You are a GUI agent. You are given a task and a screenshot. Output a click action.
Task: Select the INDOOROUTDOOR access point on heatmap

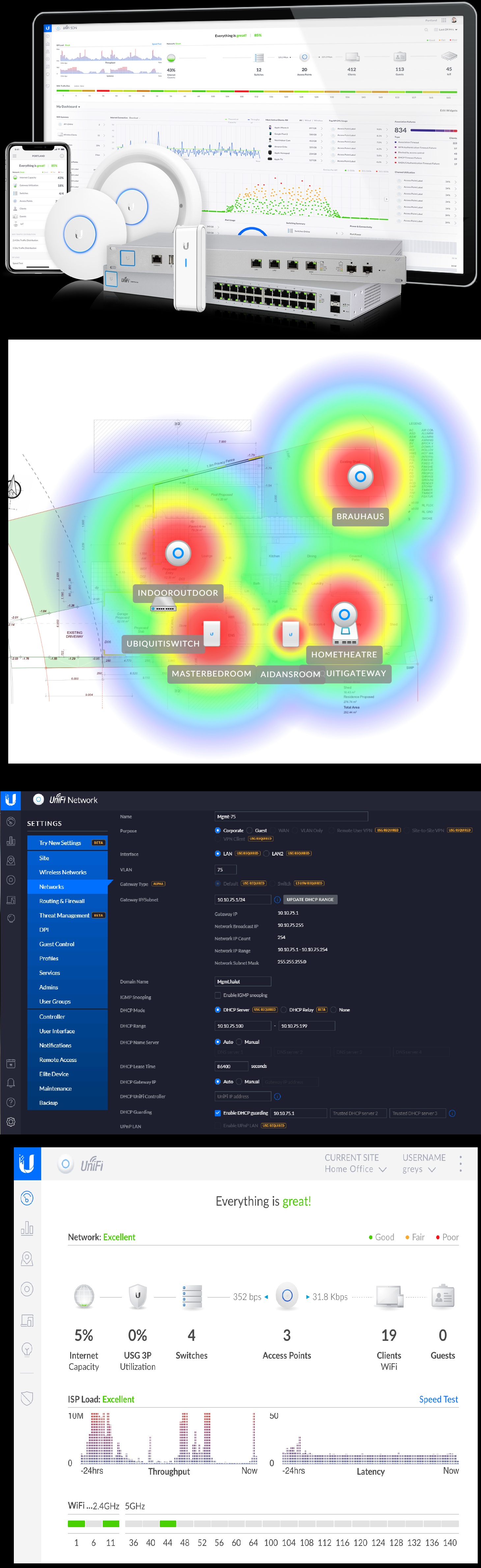(178, 553)
